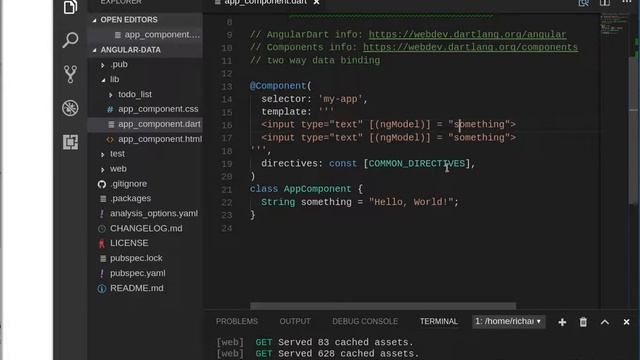Open the Debug view icon
640x360 pixels.
click(70, 108)
